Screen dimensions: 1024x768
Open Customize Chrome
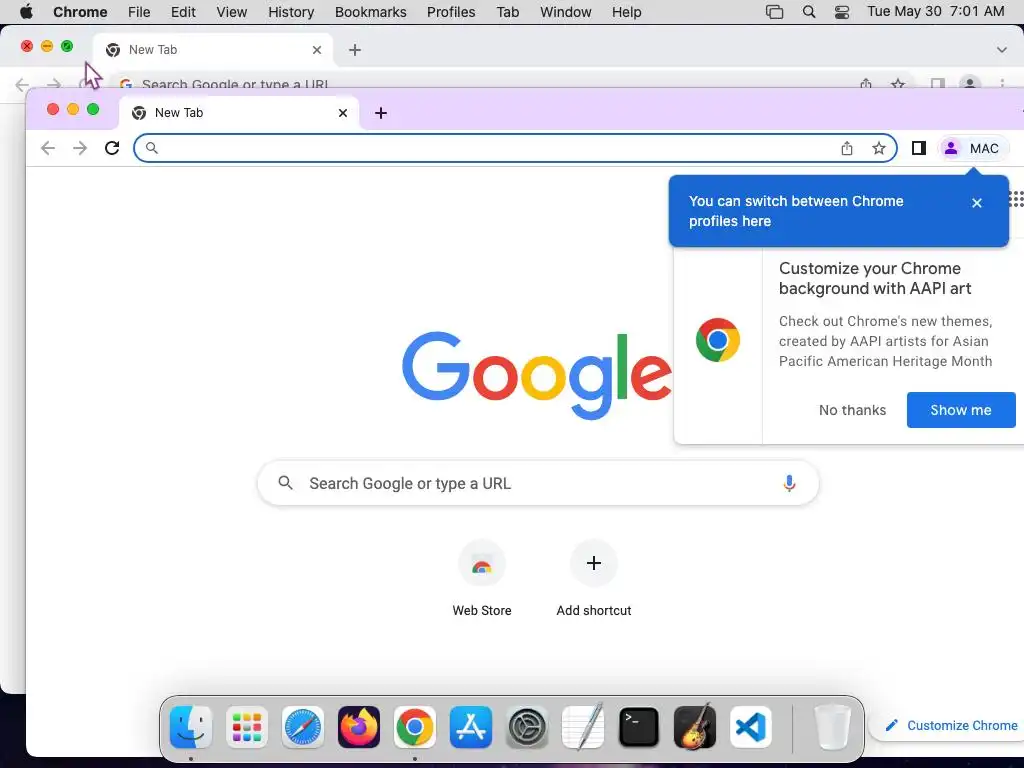952,726
